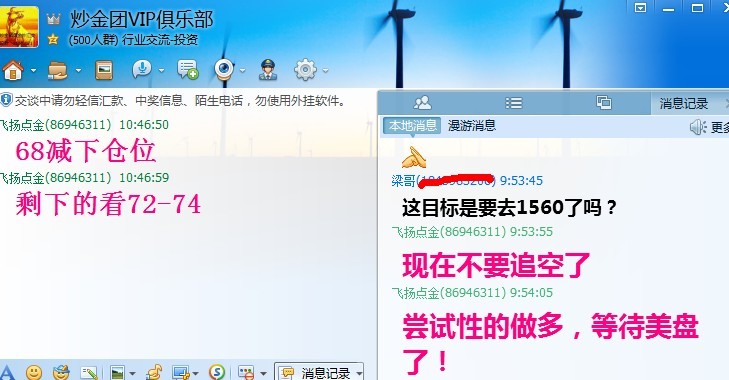The height and width of the screenshot is (380, 729).
Task: Show the group members panel icon
Action: [422, 103]
